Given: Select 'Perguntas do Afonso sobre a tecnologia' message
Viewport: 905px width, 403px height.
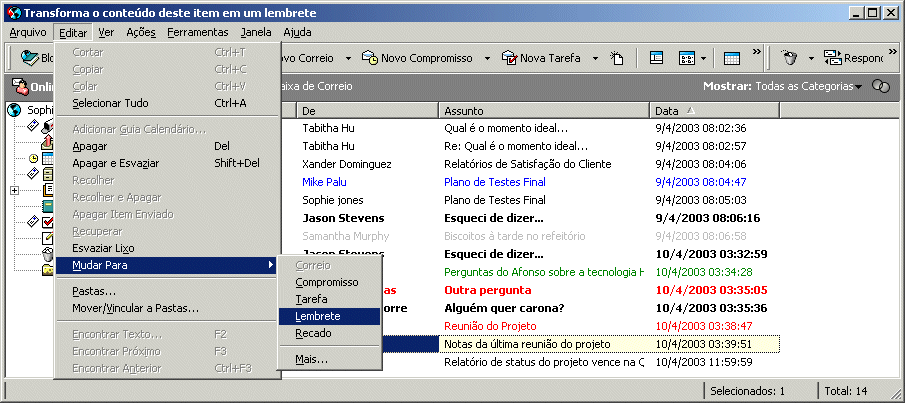Looking at the screenshot, I should (544, 271).
